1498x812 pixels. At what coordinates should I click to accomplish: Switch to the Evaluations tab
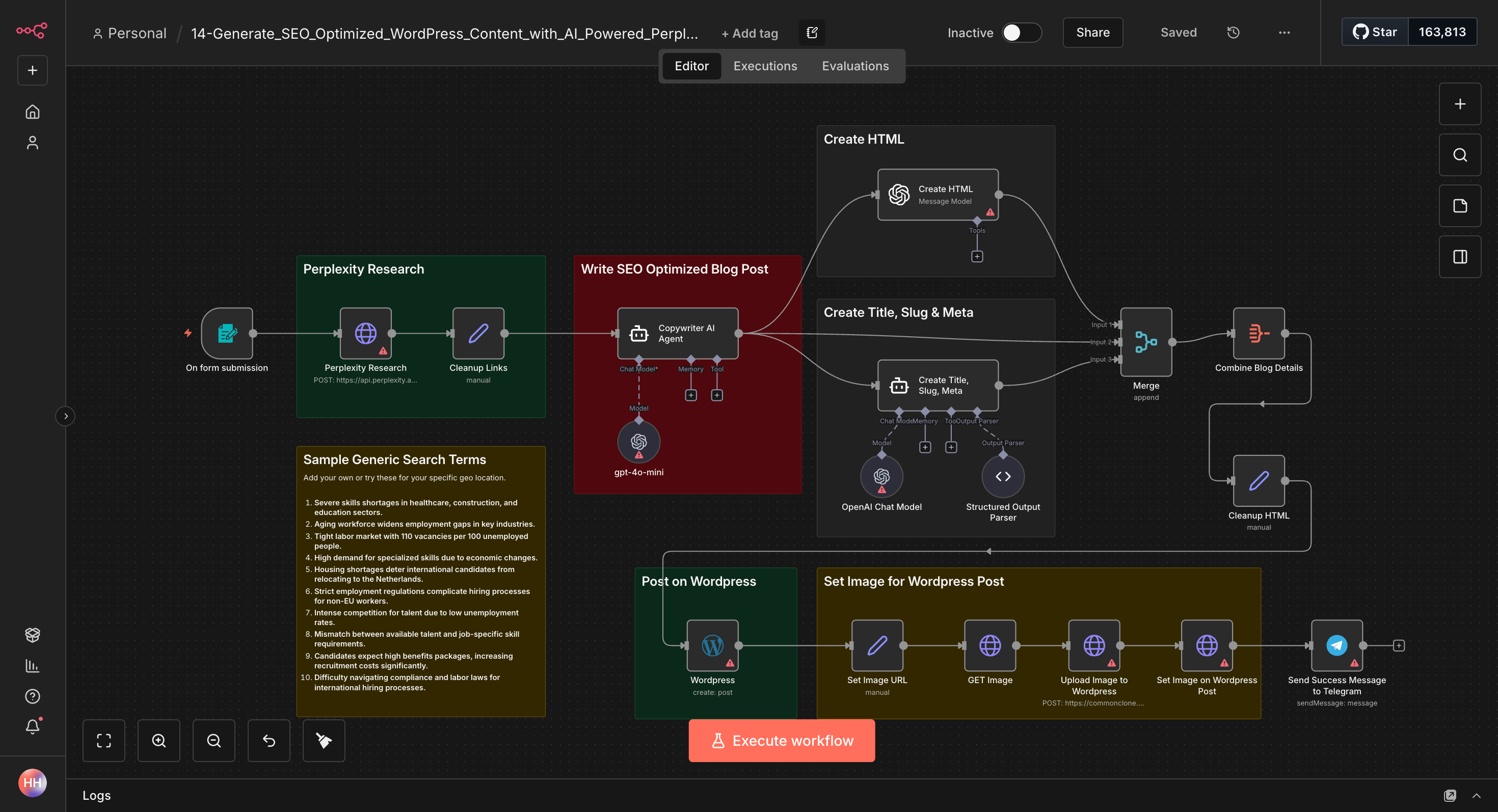coord(855,66)
